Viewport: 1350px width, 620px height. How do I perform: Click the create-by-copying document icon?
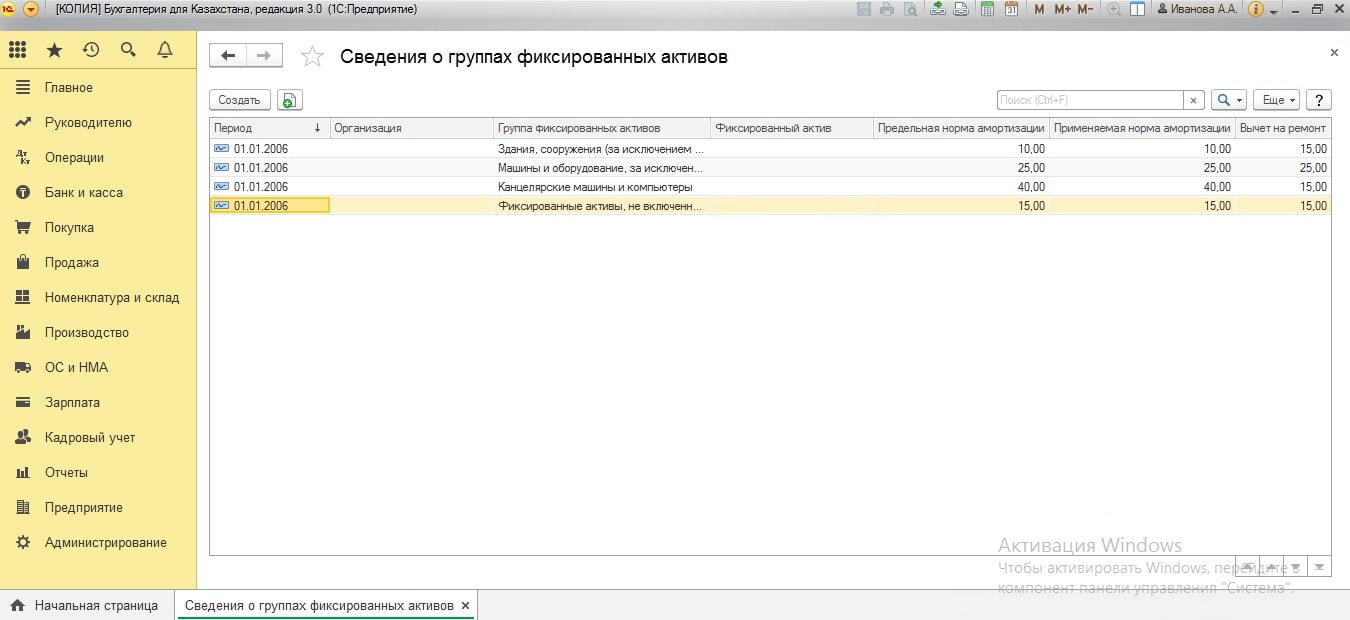click(x=289, y=100)
